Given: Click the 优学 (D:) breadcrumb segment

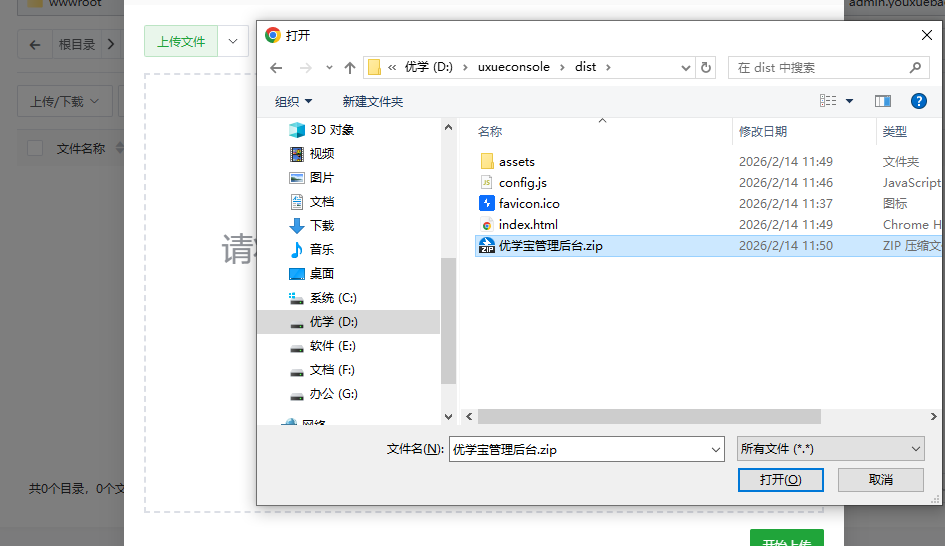Looking at the screenshot, I should tap(429, 67).
